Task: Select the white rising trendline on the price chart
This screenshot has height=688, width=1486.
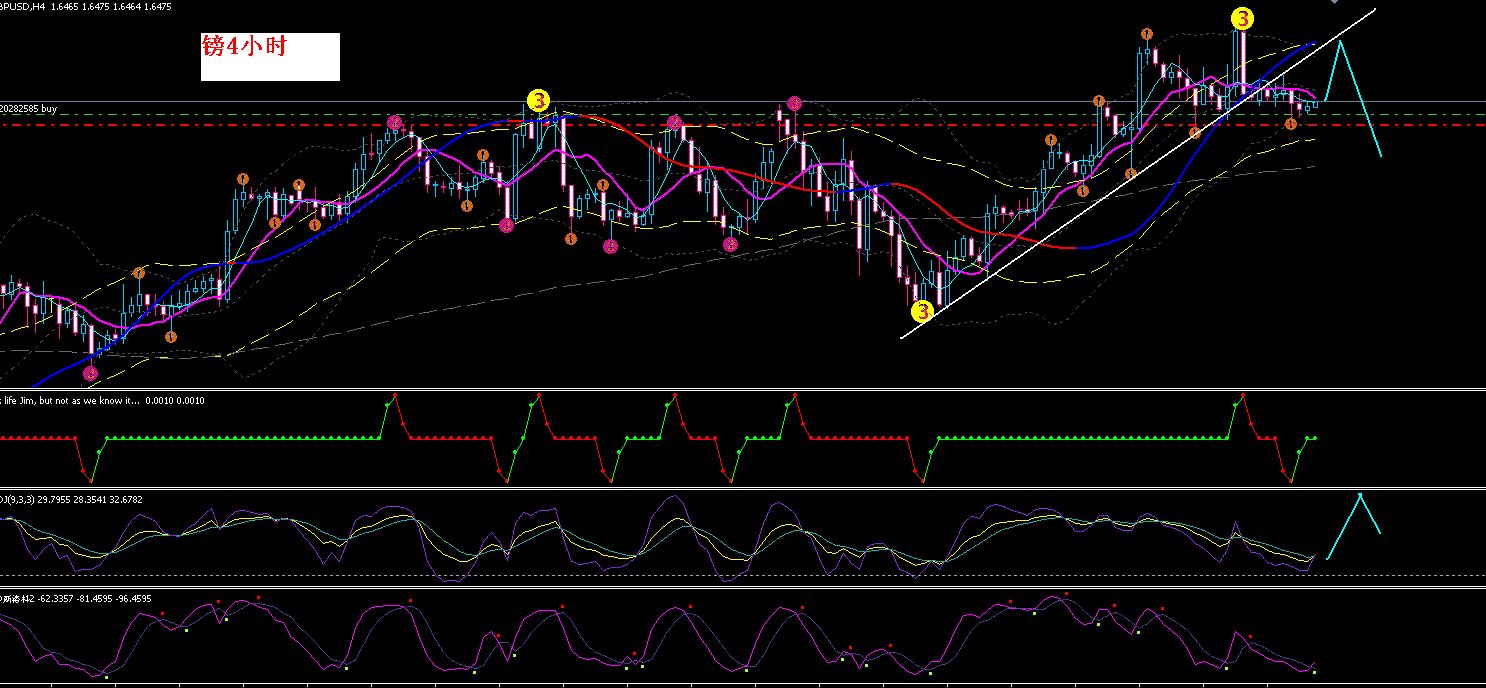Action: click(x=1138, y=174)
